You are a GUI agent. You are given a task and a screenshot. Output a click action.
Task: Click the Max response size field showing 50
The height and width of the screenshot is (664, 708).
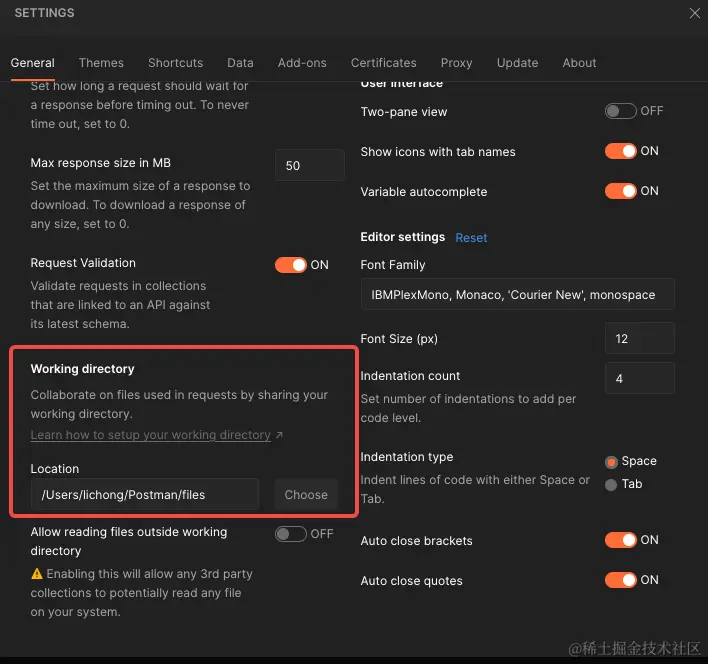coord(310,165)
